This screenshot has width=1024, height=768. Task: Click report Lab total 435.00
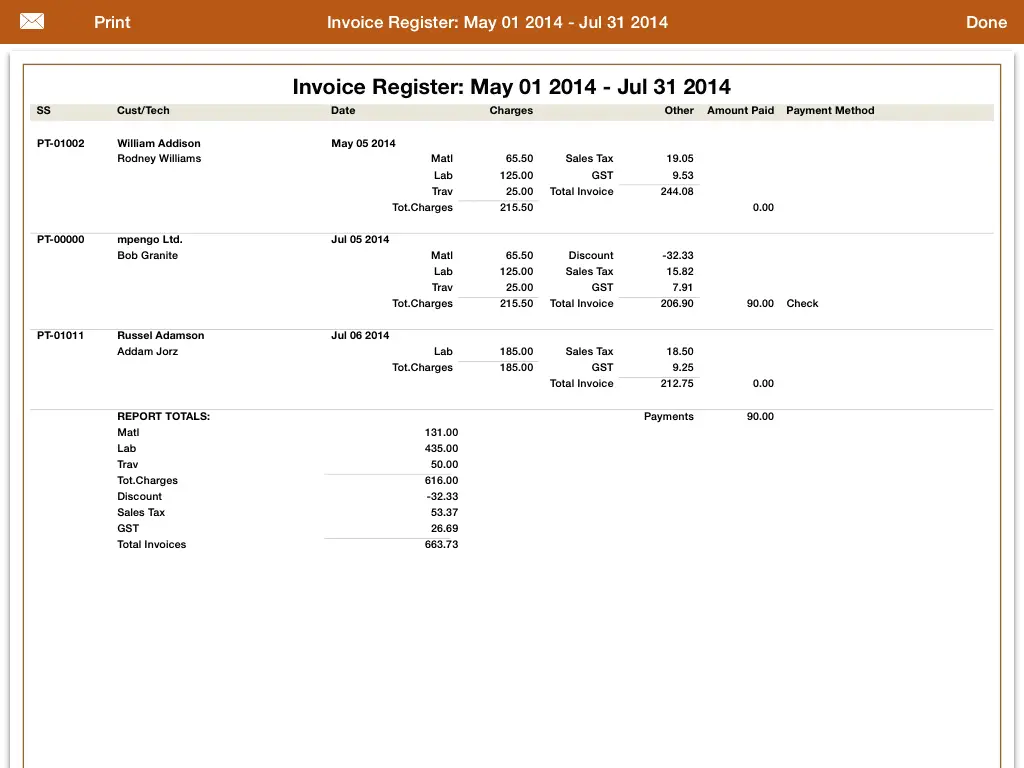[441, 448]
